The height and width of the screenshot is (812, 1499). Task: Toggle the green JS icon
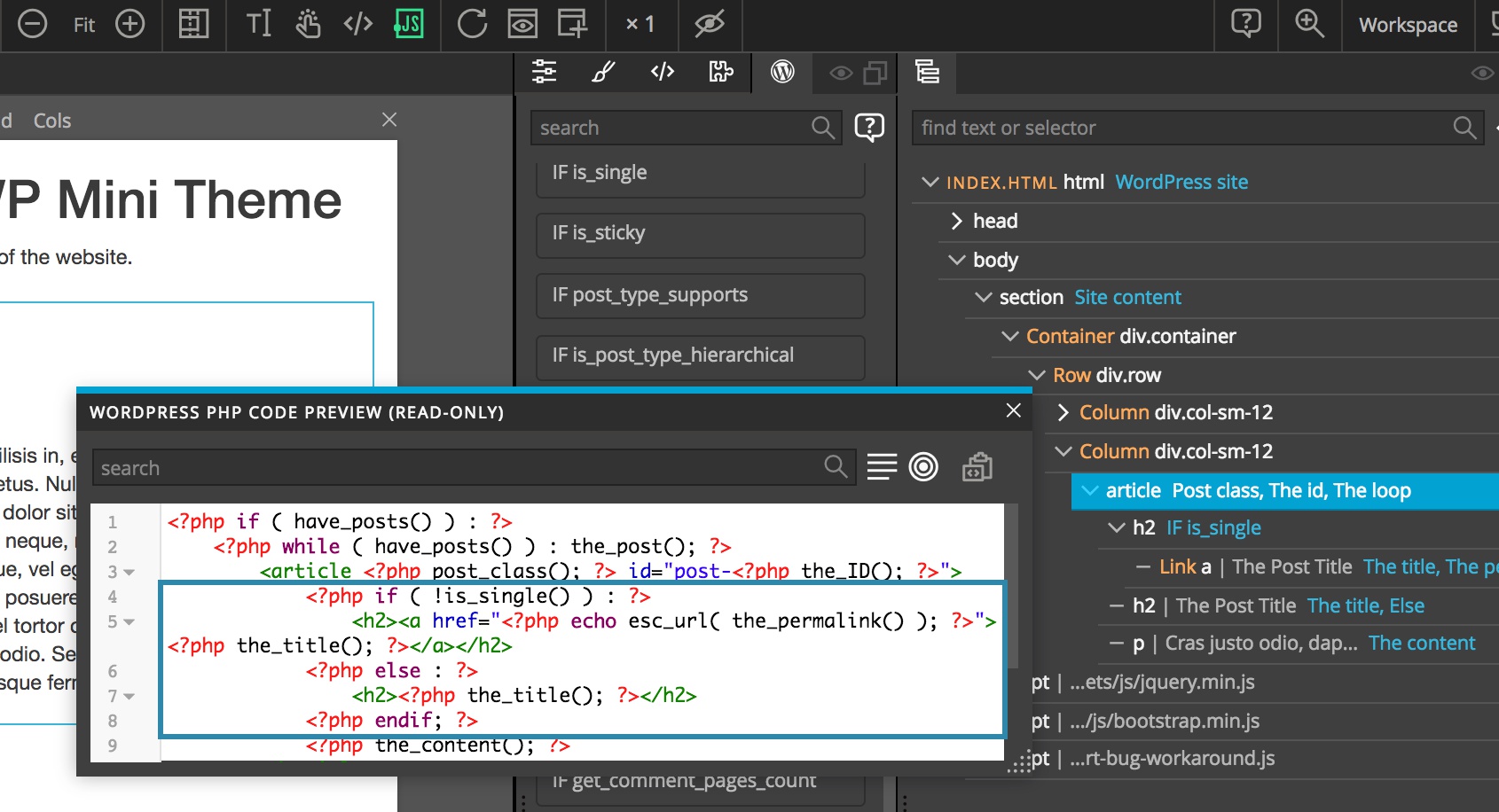(x=408, y=24)
